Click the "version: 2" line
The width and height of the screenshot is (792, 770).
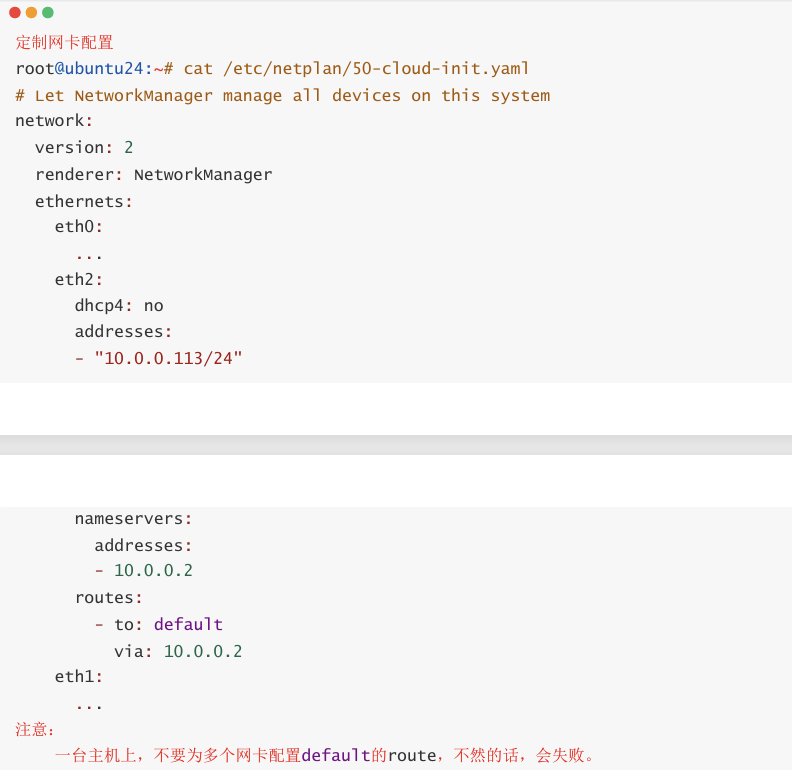click(84, 148)
